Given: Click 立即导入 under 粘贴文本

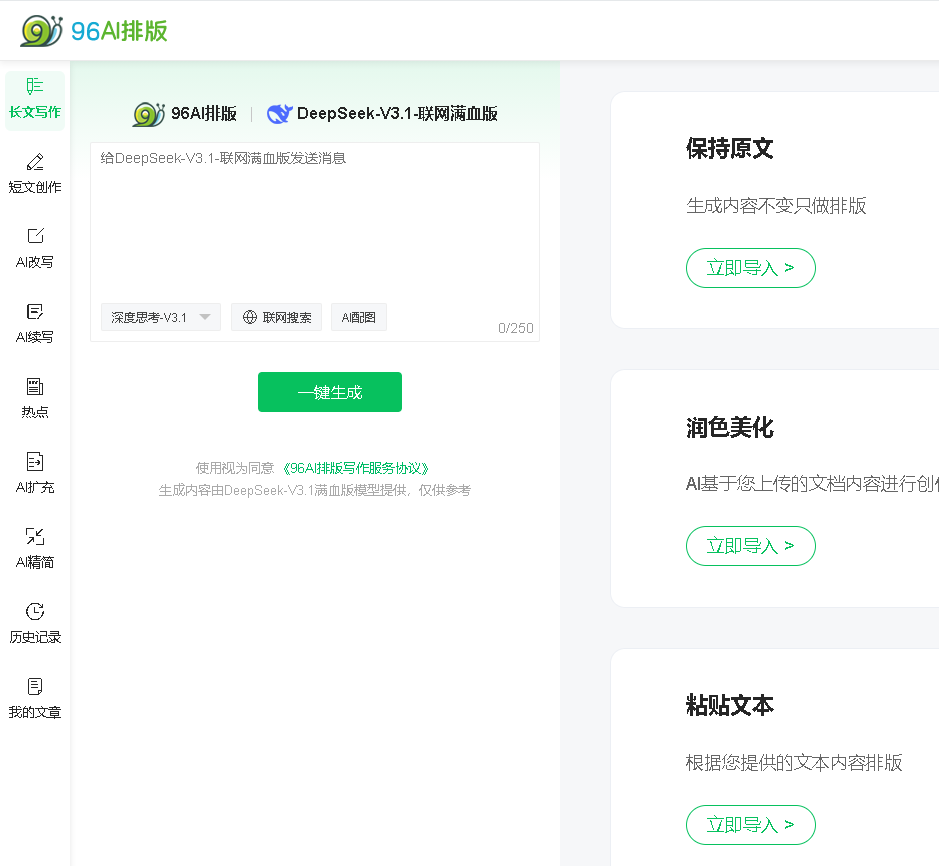Looking at the screenshot, I should 750,825.
